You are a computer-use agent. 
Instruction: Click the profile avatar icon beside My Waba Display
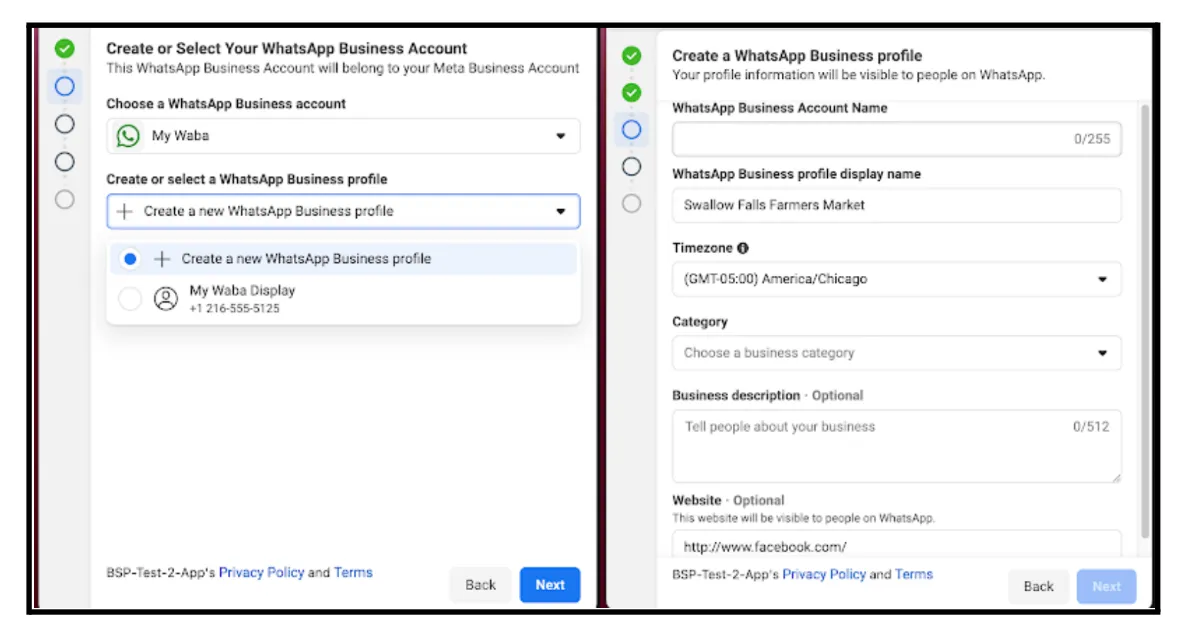[x=165, y=299]
